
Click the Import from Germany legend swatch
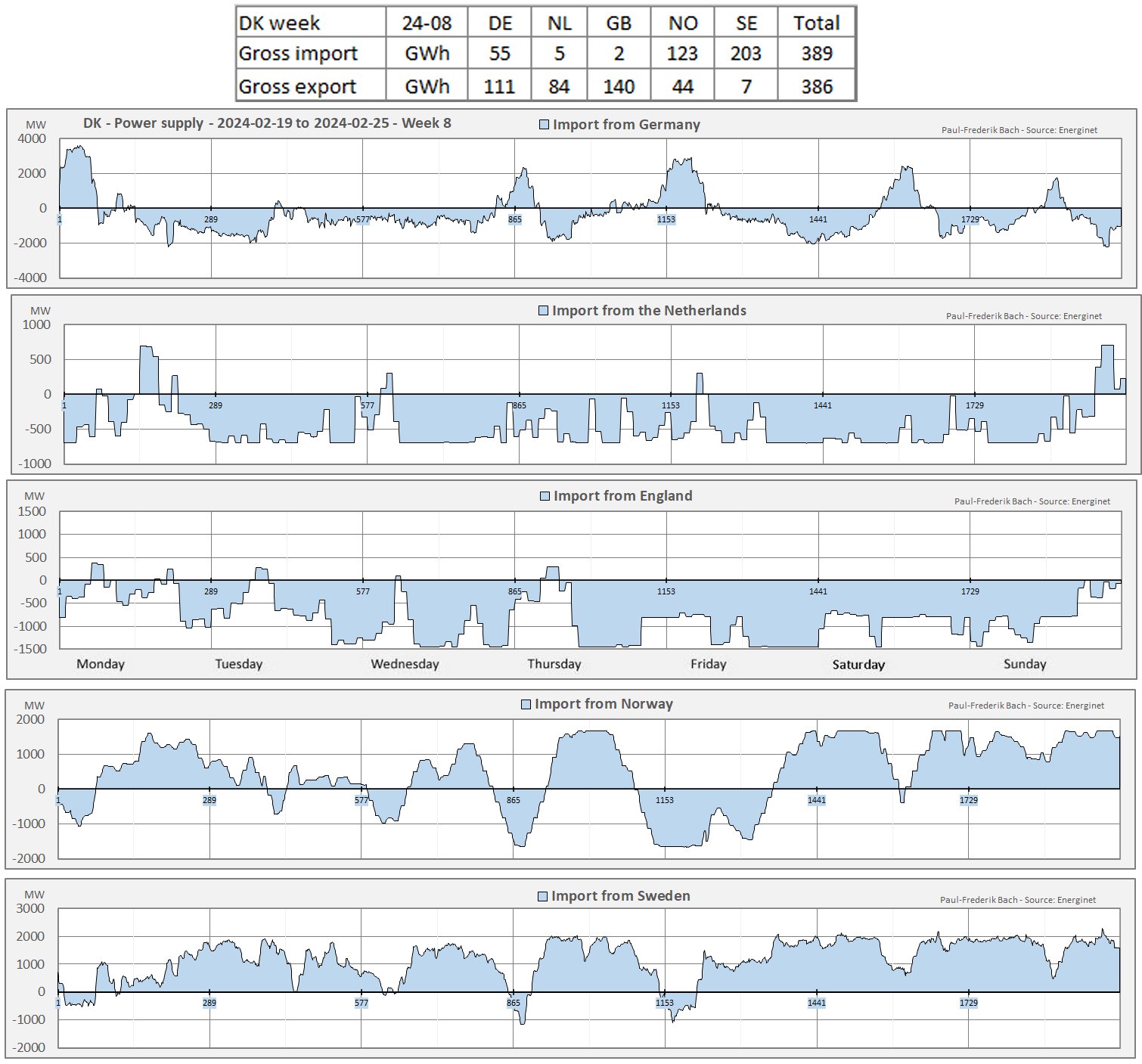tap(544, 125)
